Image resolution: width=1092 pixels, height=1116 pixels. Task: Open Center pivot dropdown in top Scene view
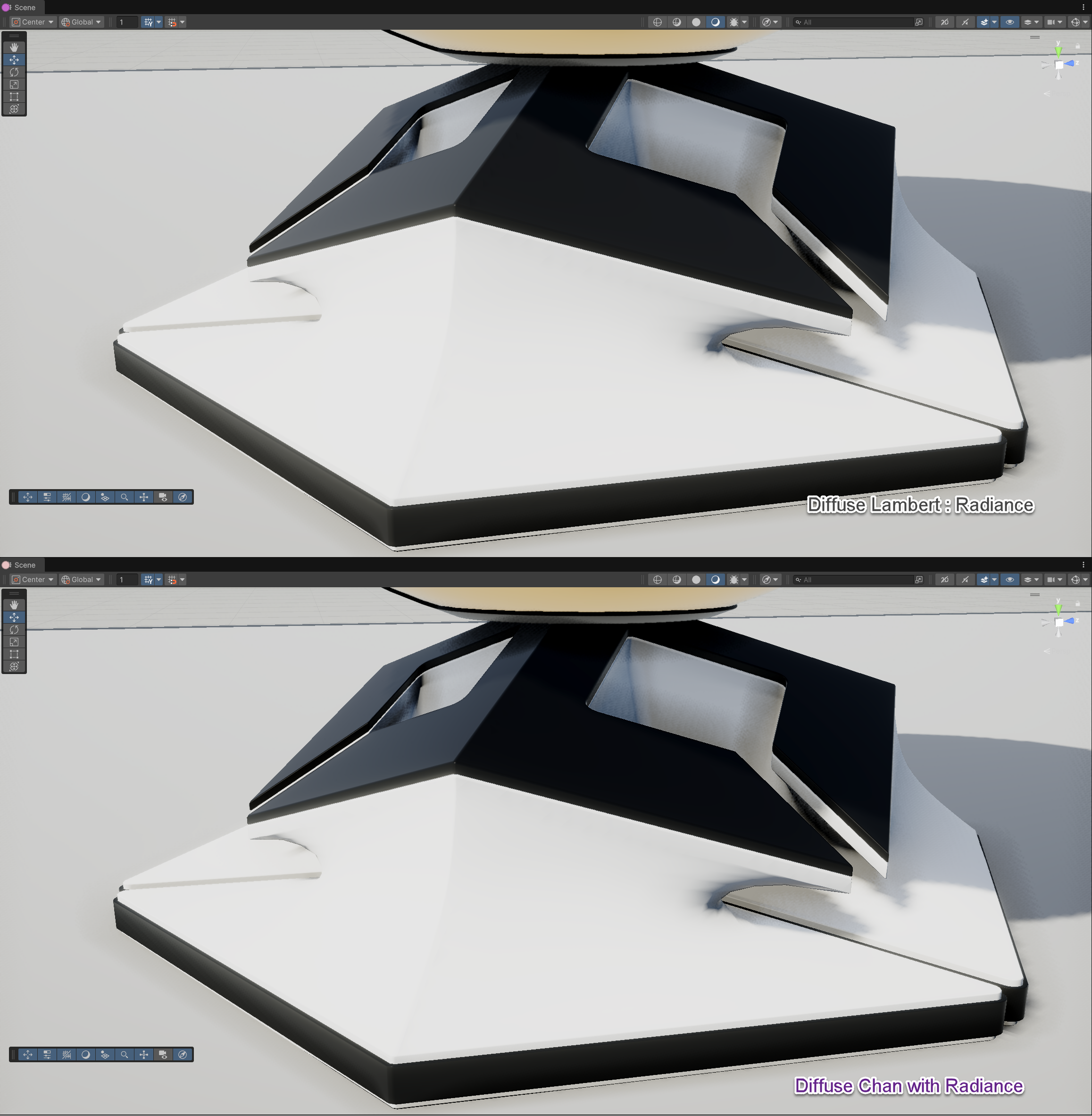(33, 22)
